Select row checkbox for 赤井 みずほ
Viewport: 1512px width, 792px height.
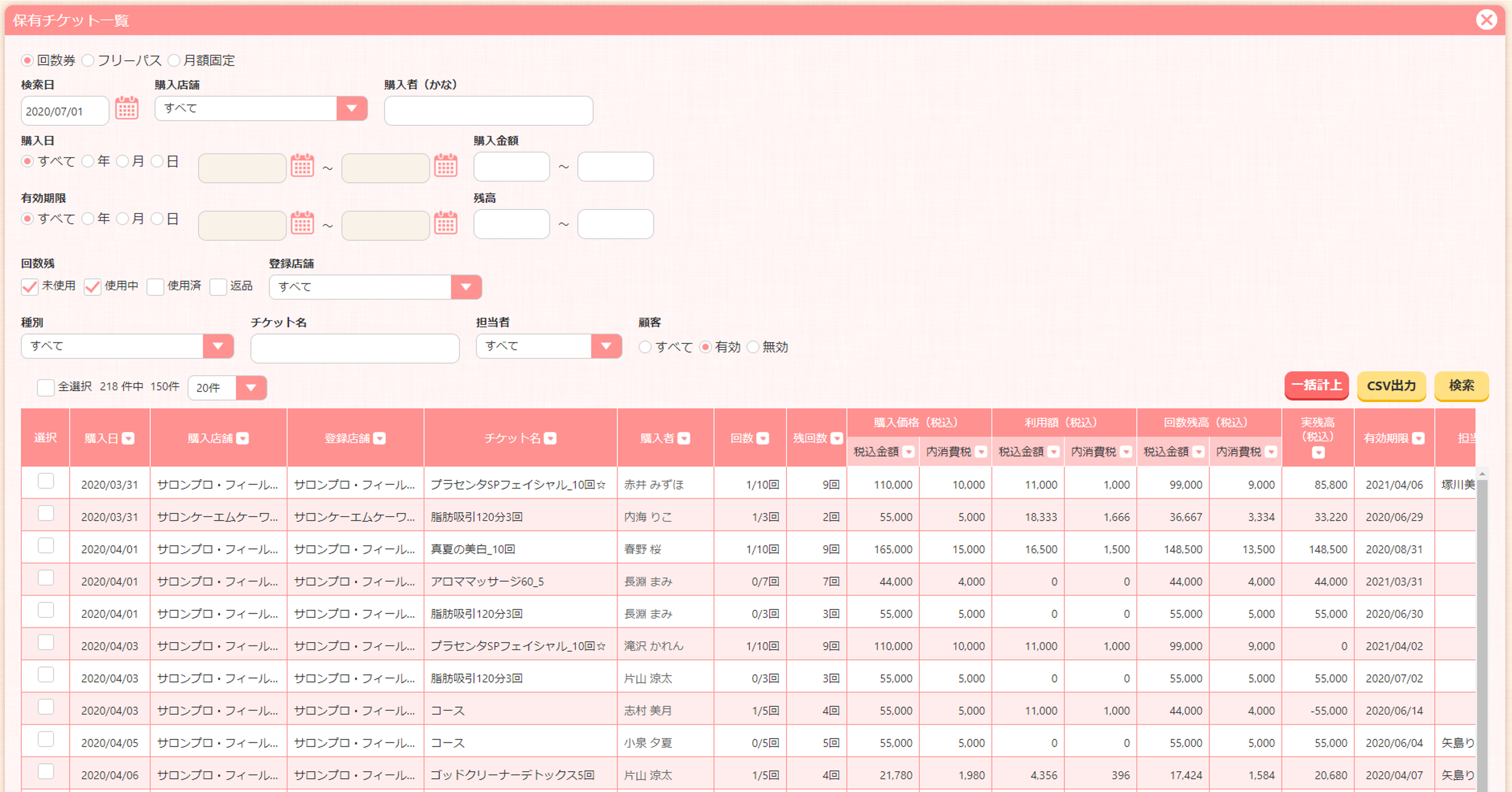click(x=45, y=481)
